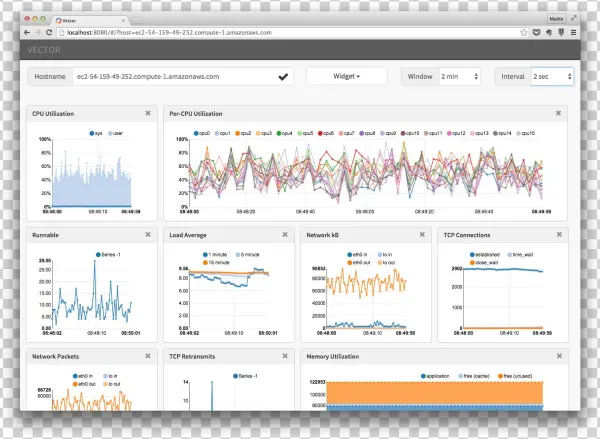
Task: Toggle lo in series in Network kB
Action: click(x=385, y=255)
